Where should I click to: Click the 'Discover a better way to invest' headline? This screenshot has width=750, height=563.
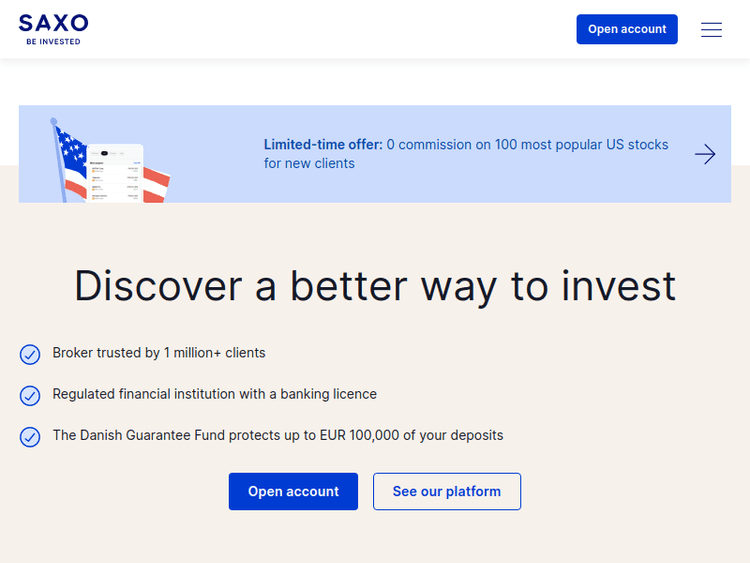coord(375,286)
